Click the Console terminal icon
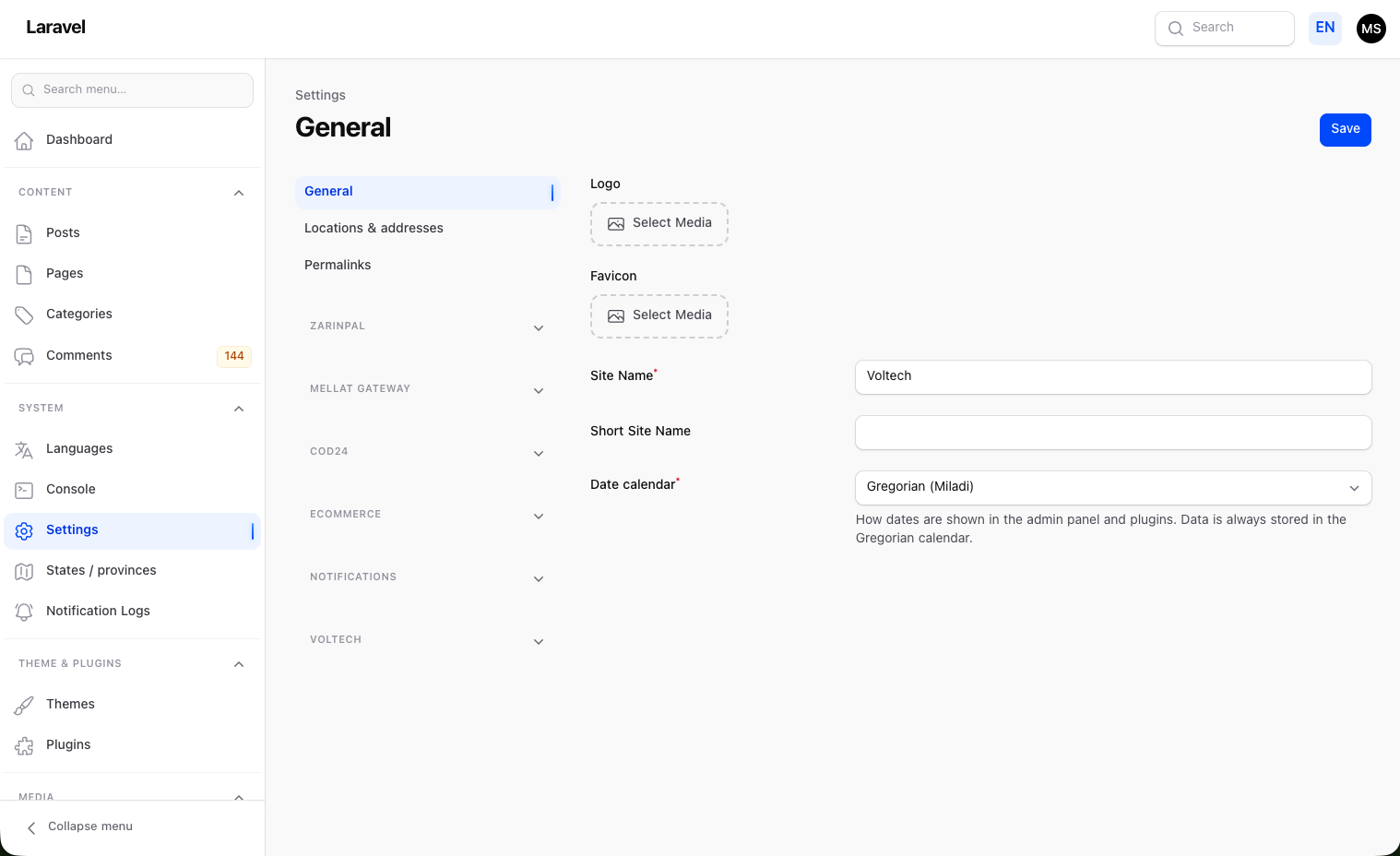The height and width of the screenshot is (856, 1400). coord(24,490)
